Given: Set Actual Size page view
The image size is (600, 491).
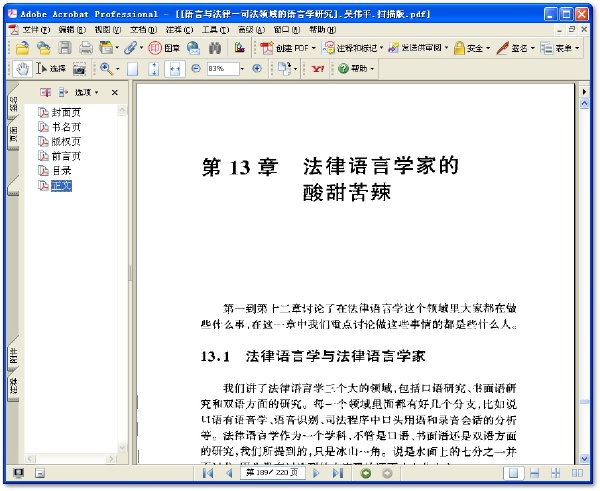Looking at the screenshot, I should tap(132, 69).
